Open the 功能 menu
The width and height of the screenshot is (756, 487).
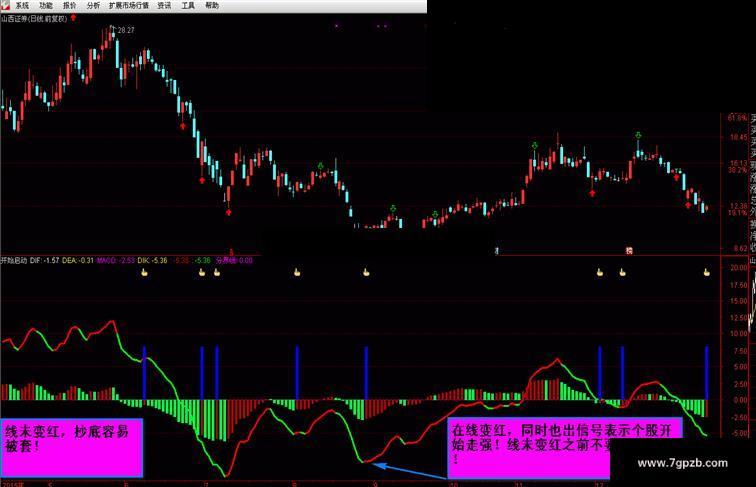click(x=46, y=5)
